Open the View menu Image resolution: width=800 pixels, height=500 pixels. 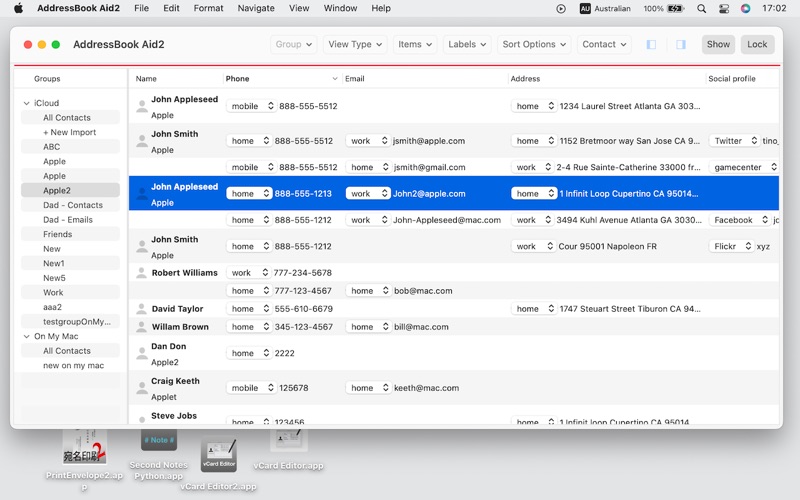pyautogui.click(x=299, y=8)
